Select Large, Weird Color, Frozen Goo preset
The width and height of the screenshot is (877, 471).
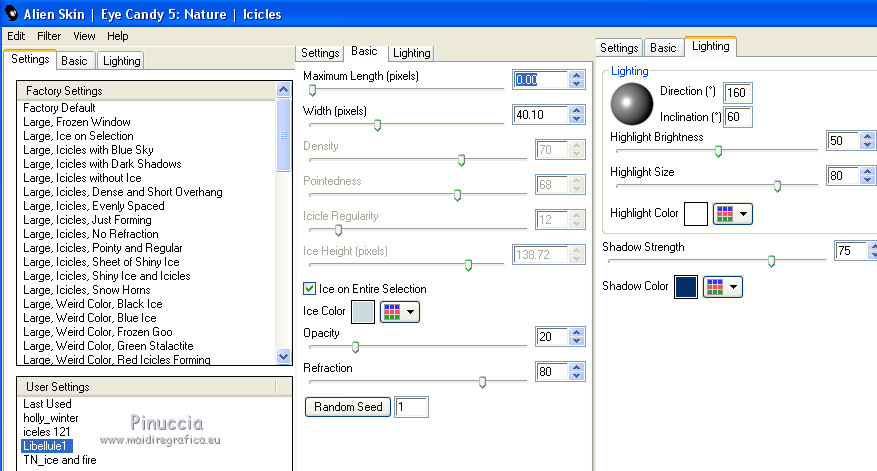[x=98, y=332]
